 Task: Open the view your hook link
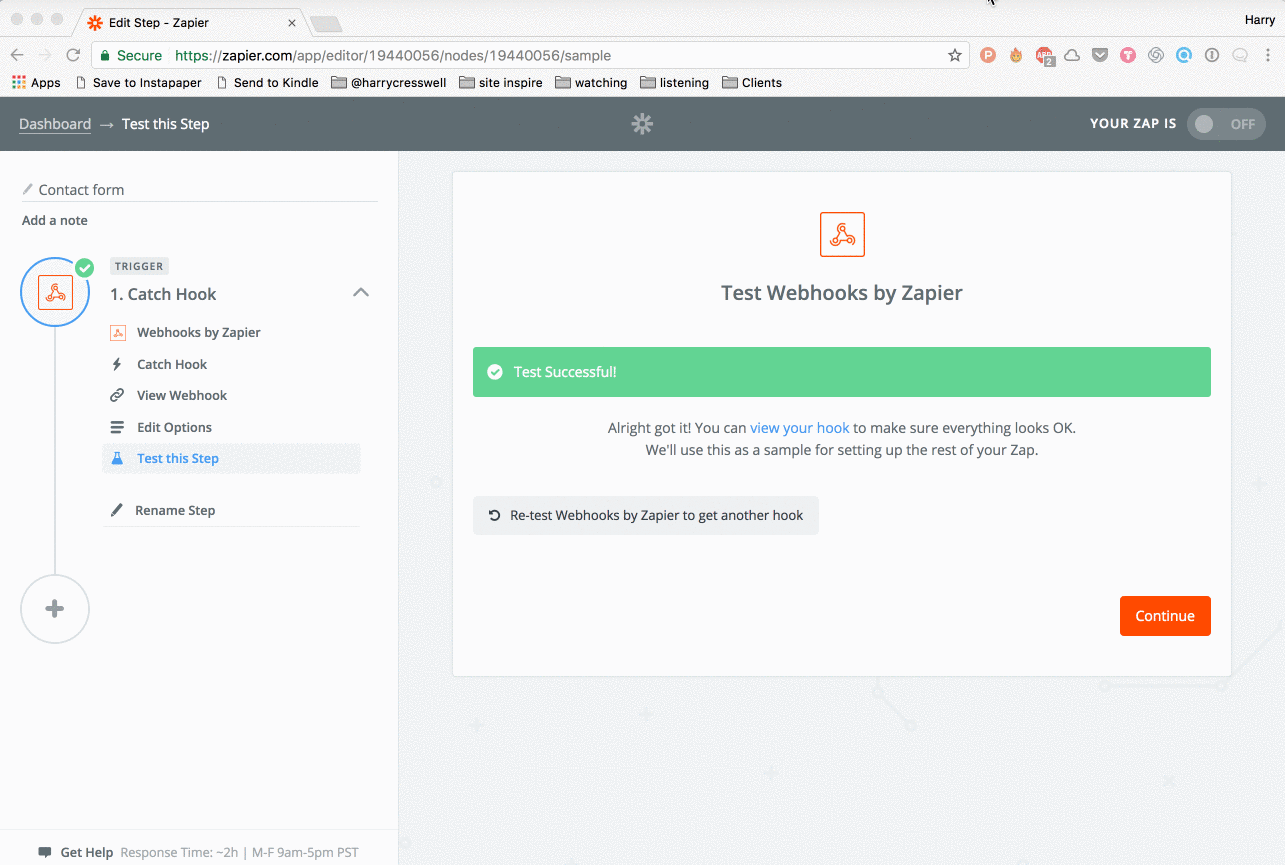point(799,427)
